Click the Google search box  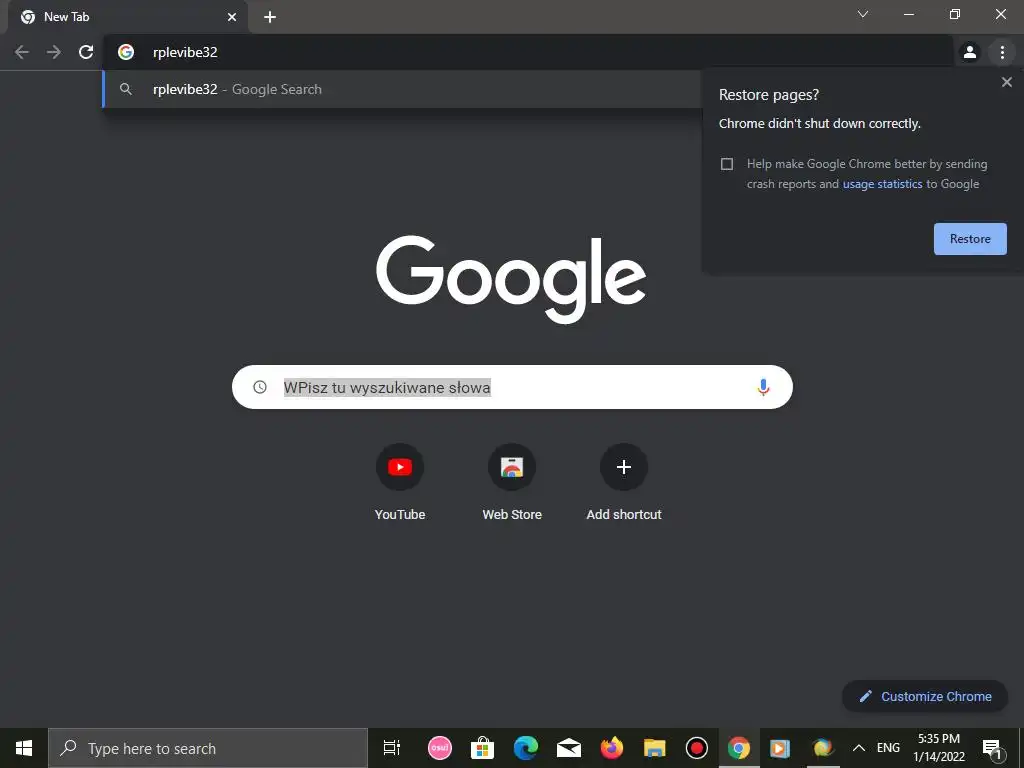pyautogui.click(x=512, y=387)
